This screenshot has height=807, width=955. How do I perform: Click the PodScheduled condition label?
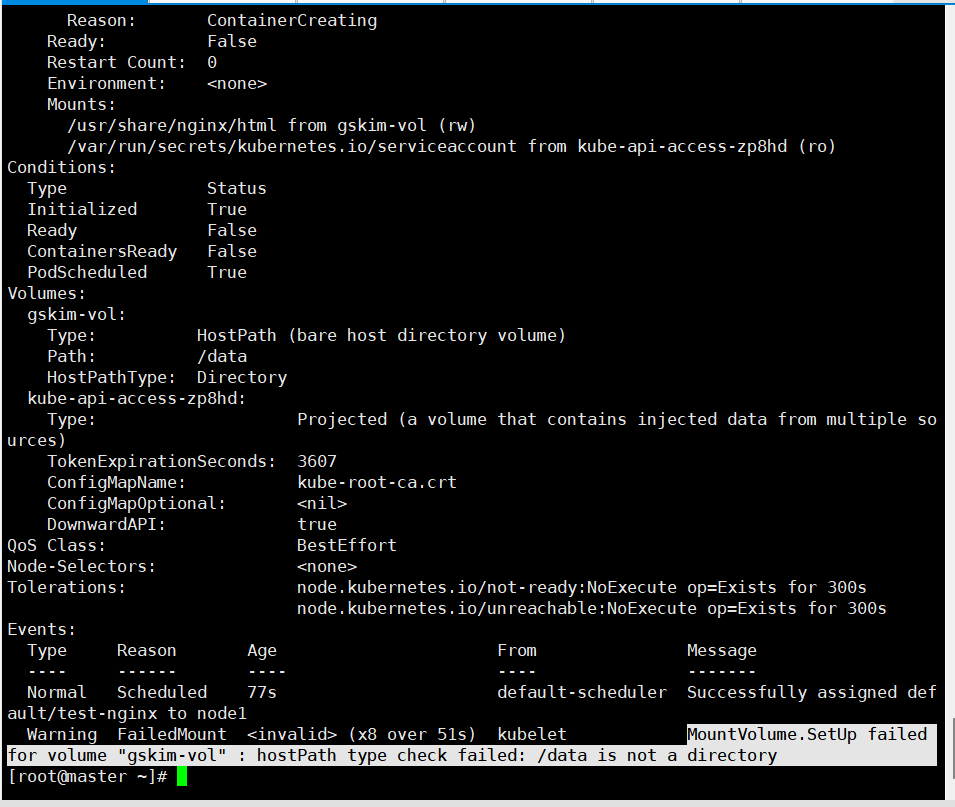tap(87, 272)
